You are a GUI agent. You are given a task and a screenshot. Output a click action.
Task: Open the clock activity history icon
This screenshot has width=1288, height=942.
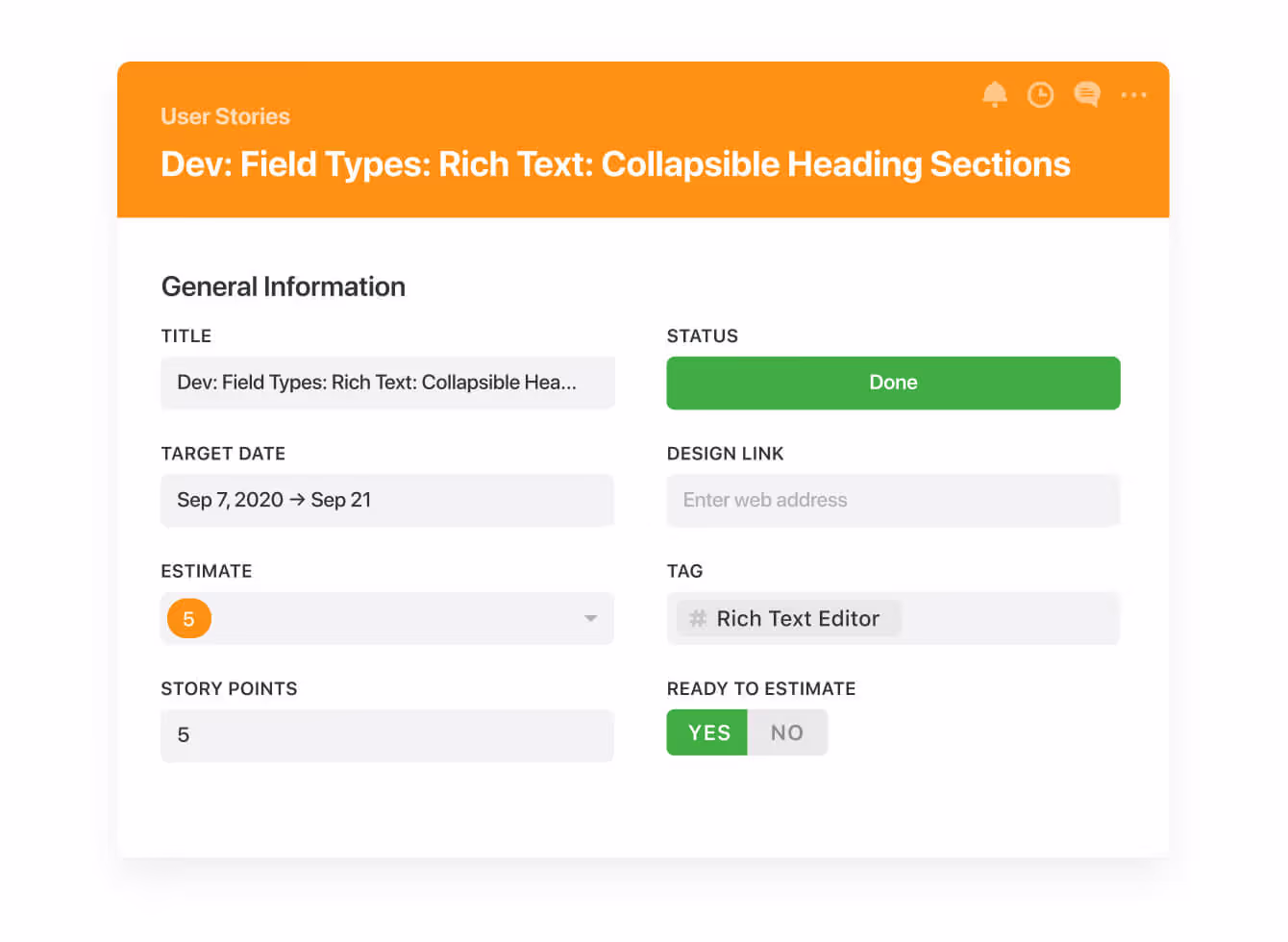(1040, 94)
